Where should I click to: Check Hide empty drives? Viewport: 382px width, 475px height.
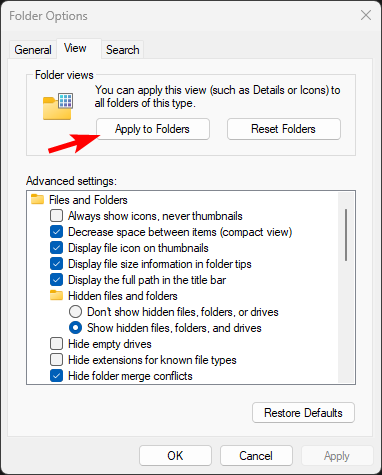click(x=56, y=344)
